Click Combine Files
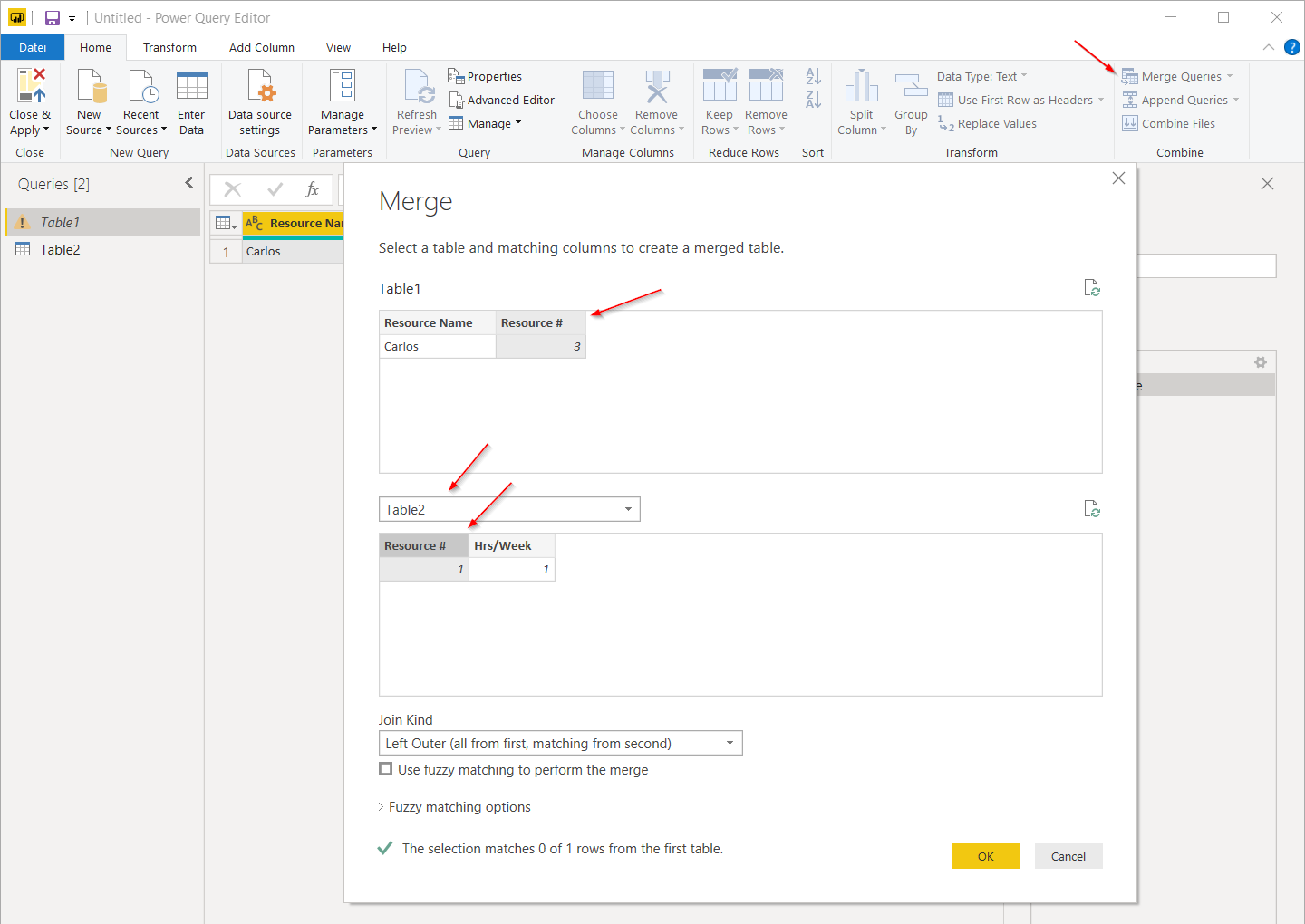1305x924 pixels. [1168, 123]
